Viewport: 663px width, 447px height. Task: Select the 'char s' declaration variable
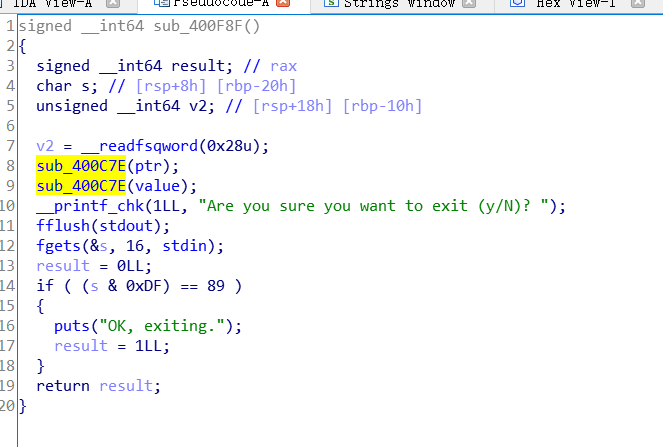[85, 86]
